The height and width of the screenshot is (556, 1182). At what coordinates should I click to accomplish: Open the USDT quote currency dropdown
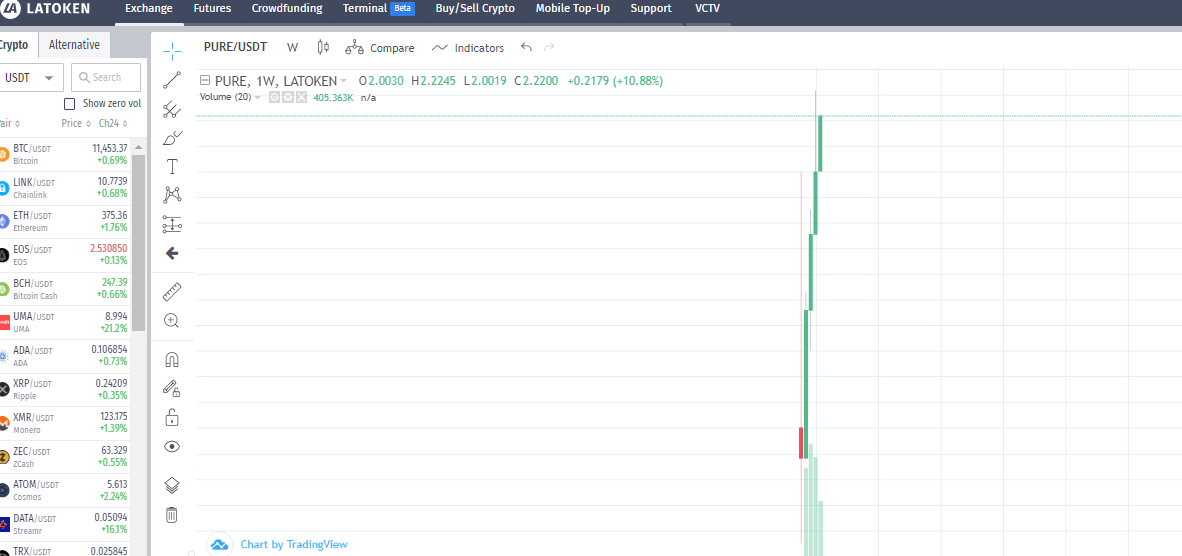[x=31, y=78]
